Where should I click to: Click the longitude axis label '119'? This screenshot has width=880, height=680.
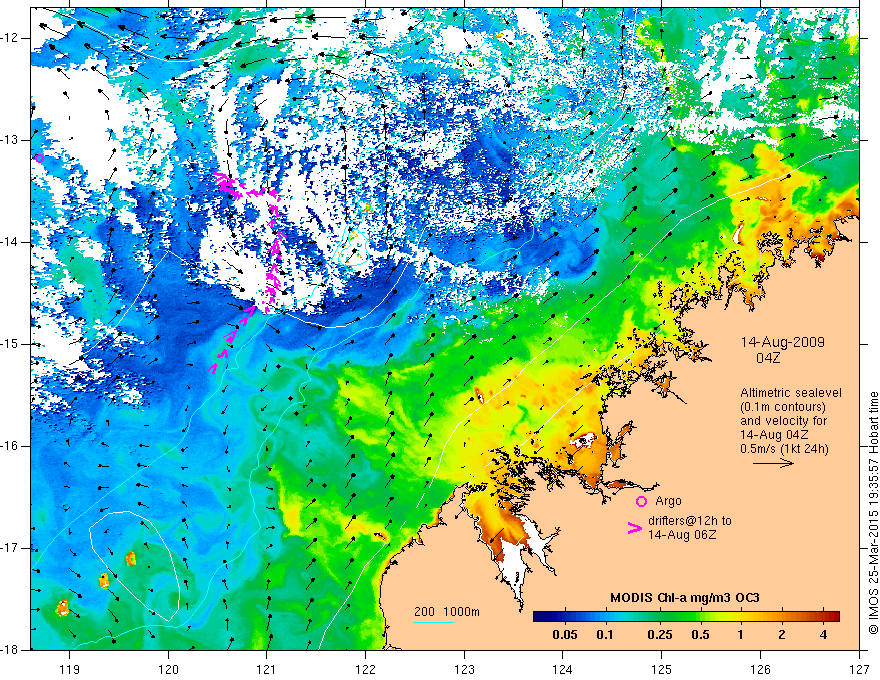(x=70, y=669)
